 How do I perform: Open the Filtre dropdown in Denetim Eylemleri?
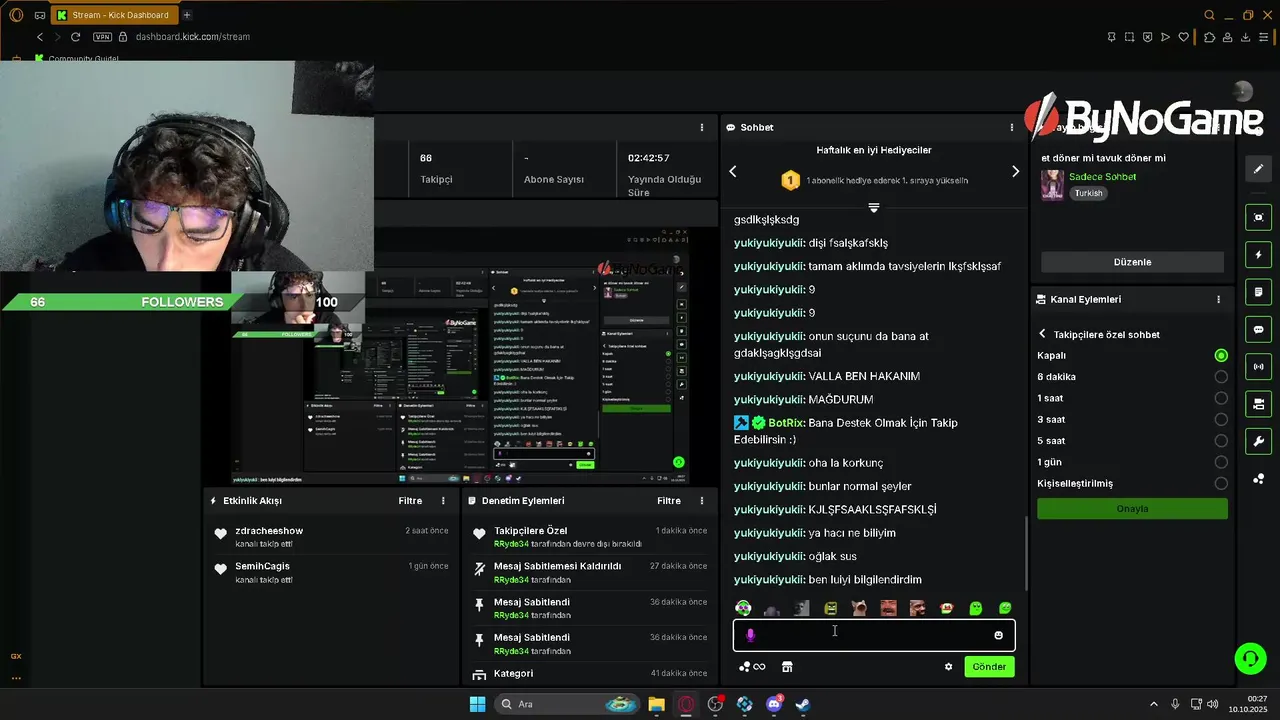669,501
